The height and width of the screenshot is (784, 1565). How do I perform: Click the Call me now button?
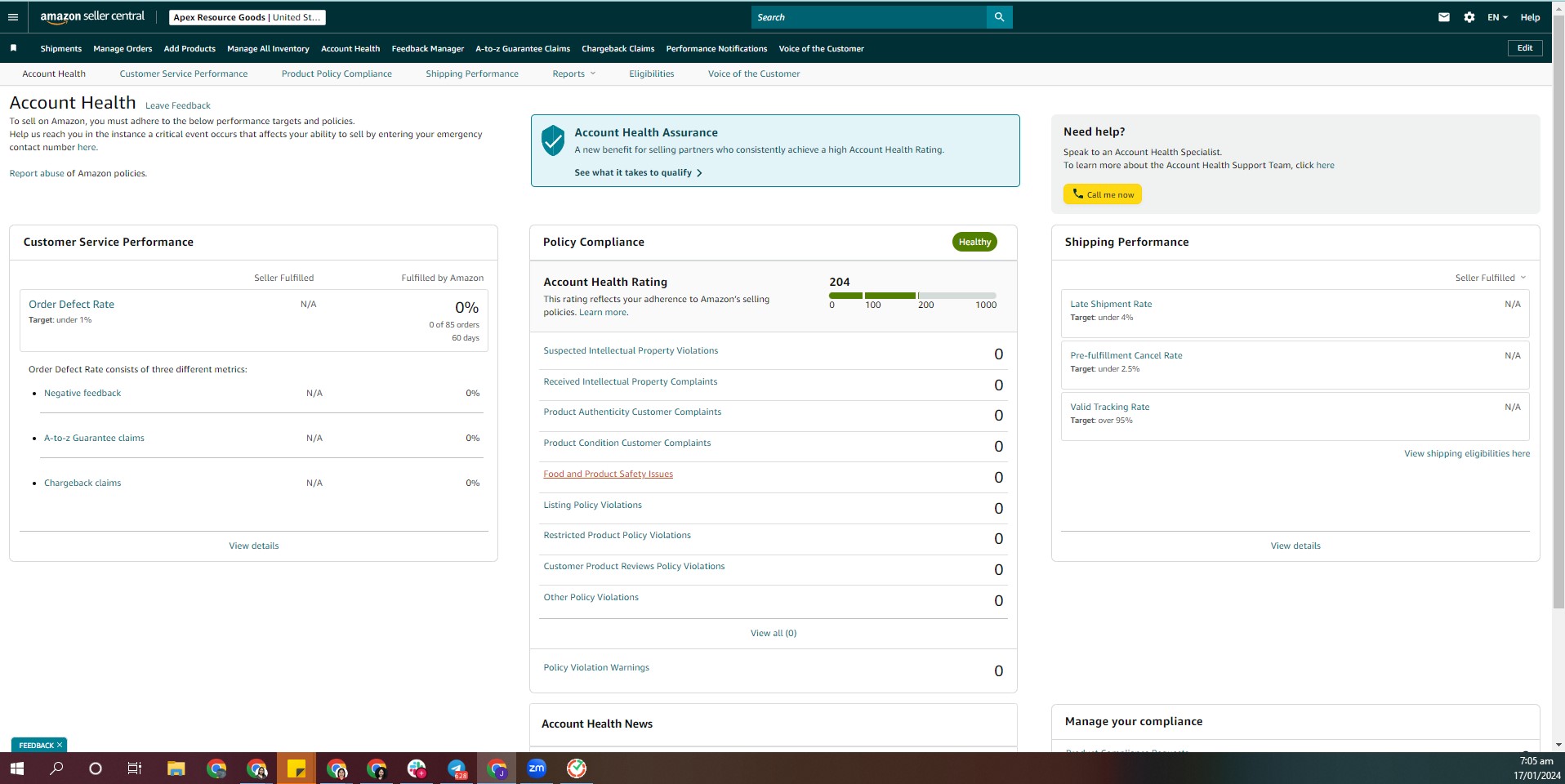1103,194
